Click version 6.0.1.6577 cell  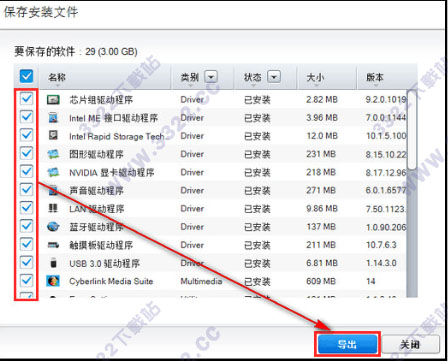[x=386, y=190]
